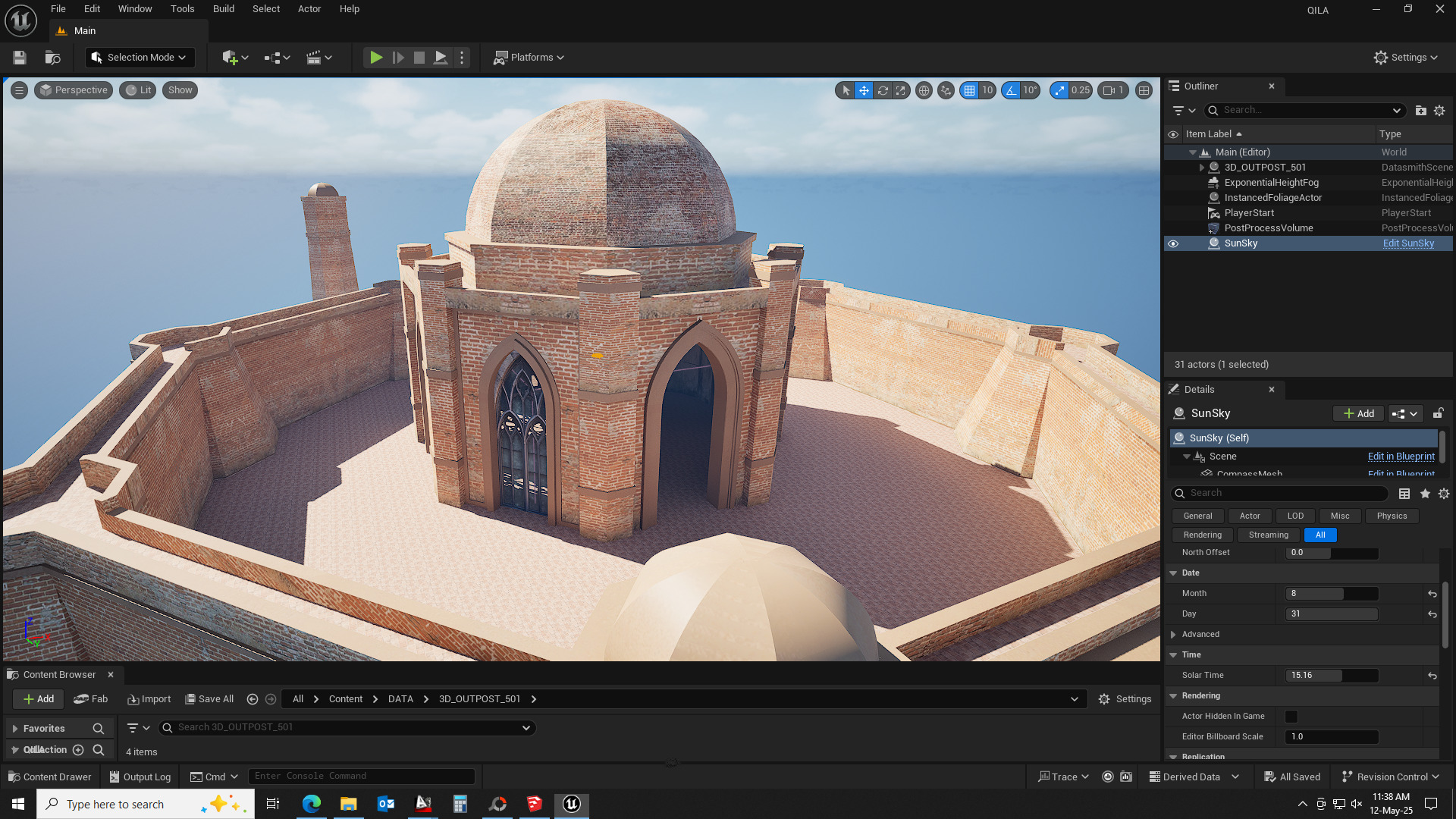This screenshot has width=1456, height=819.
Task: Select the Rendering filter in Details
Action: (x=1203, y=535)
